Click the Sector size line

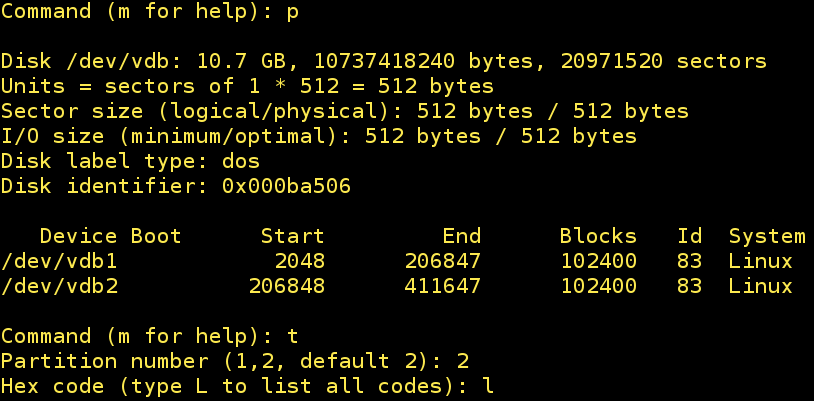pos(345,111)
